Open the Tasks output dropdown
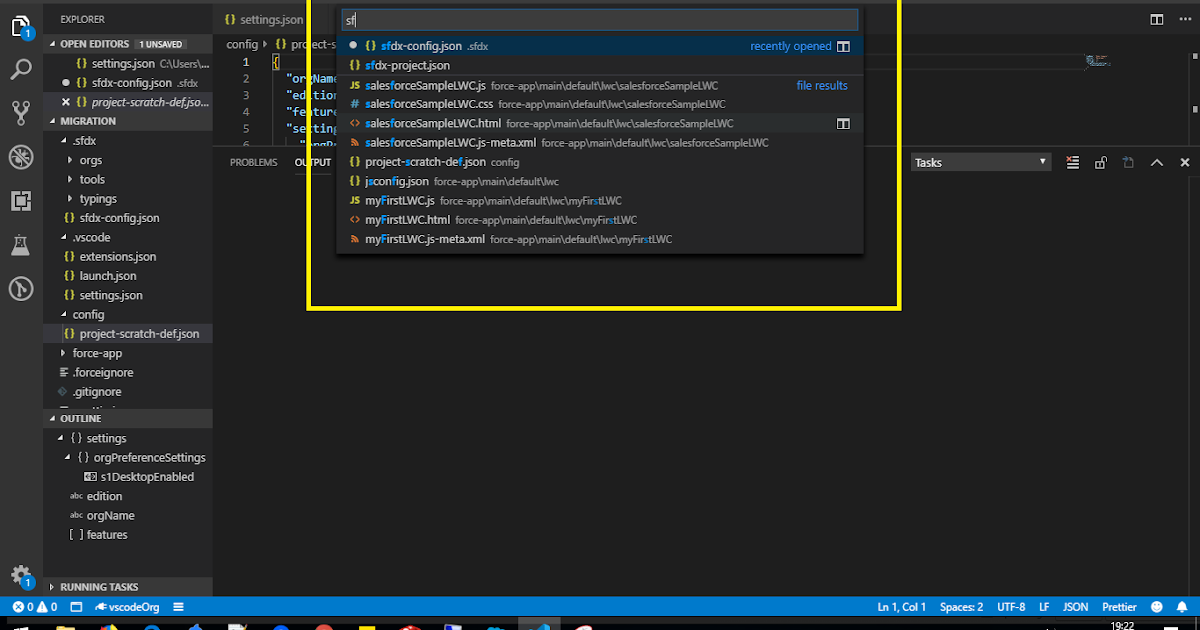Image resolution: width=1200 pixels, height=630 pixels. (x=980, y=161)
